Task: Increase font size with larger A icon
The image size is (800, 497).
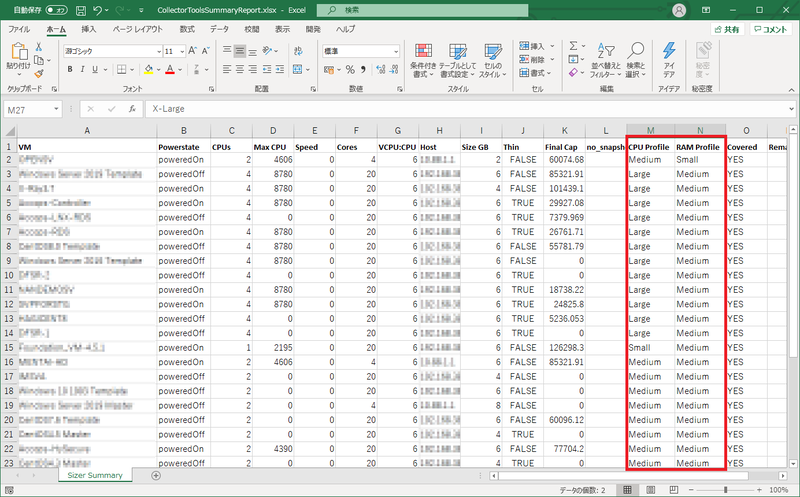Action: [x=192, y=51]
